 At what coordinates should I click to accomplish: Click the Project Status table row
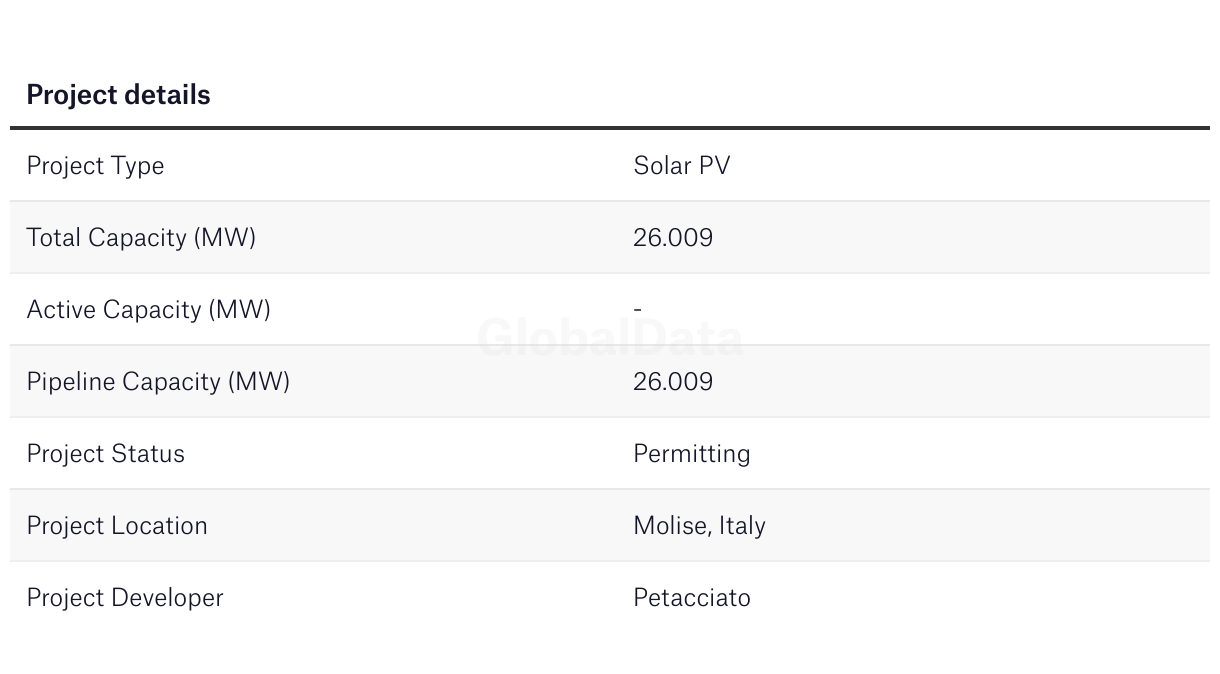coord(610,453)
